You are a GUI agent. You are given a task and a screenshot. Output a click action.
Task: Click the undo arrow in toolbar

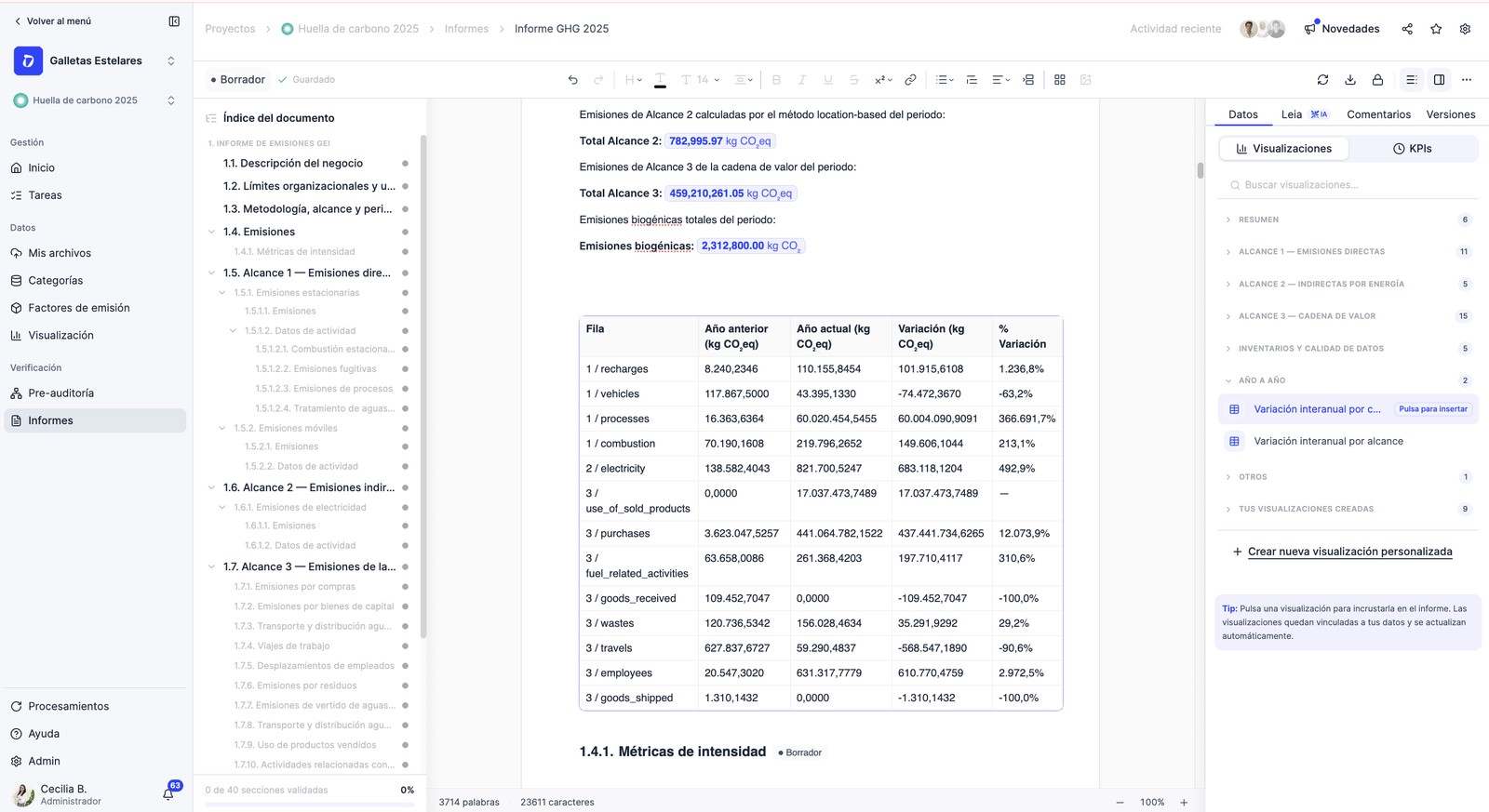[572, 80]
